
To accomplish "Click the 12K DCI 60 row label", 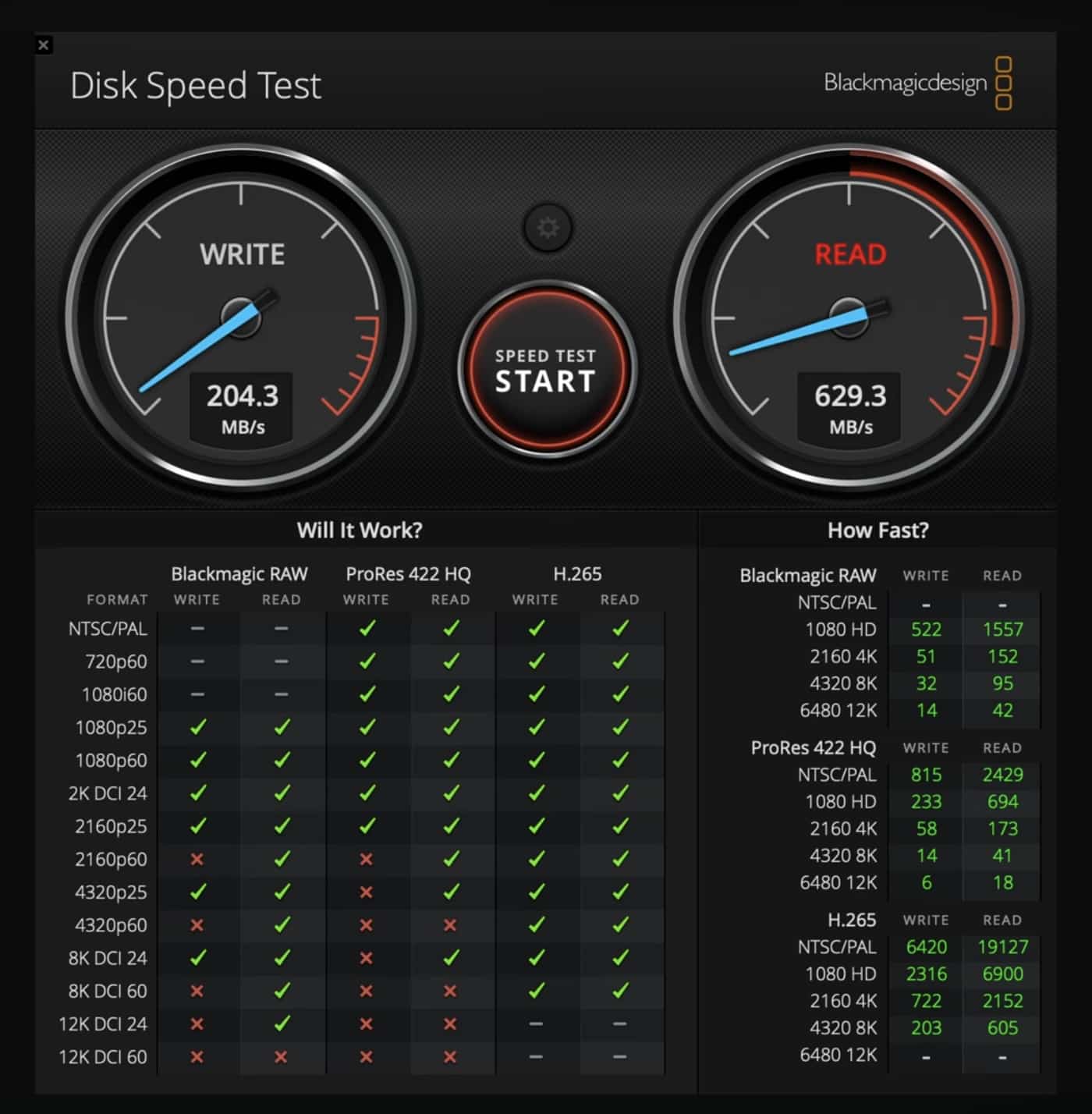I will [103, 1057].
